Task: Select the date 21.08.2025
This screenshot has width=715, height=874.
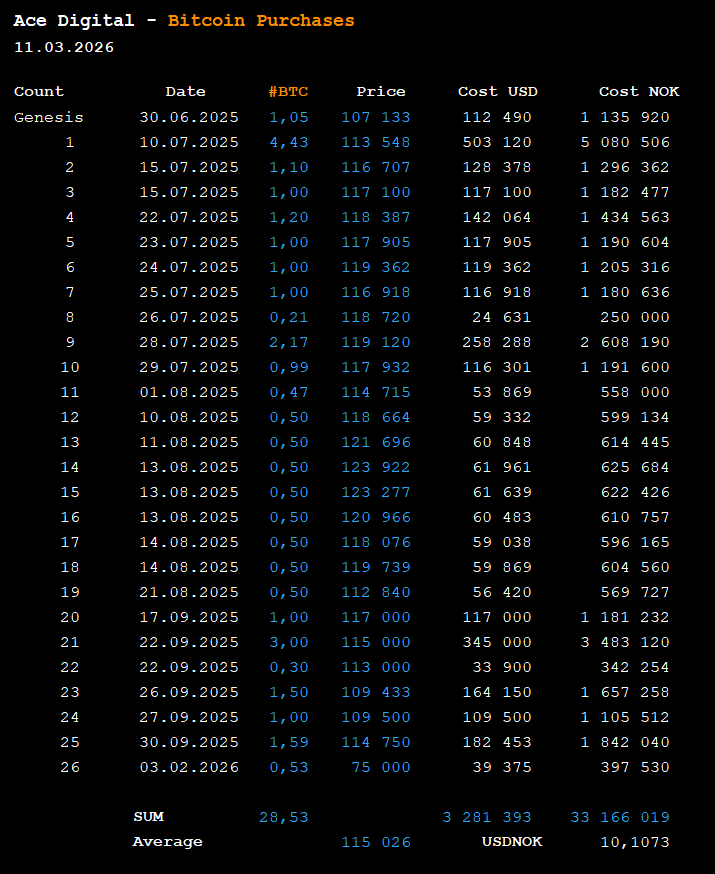Action: 189,592
